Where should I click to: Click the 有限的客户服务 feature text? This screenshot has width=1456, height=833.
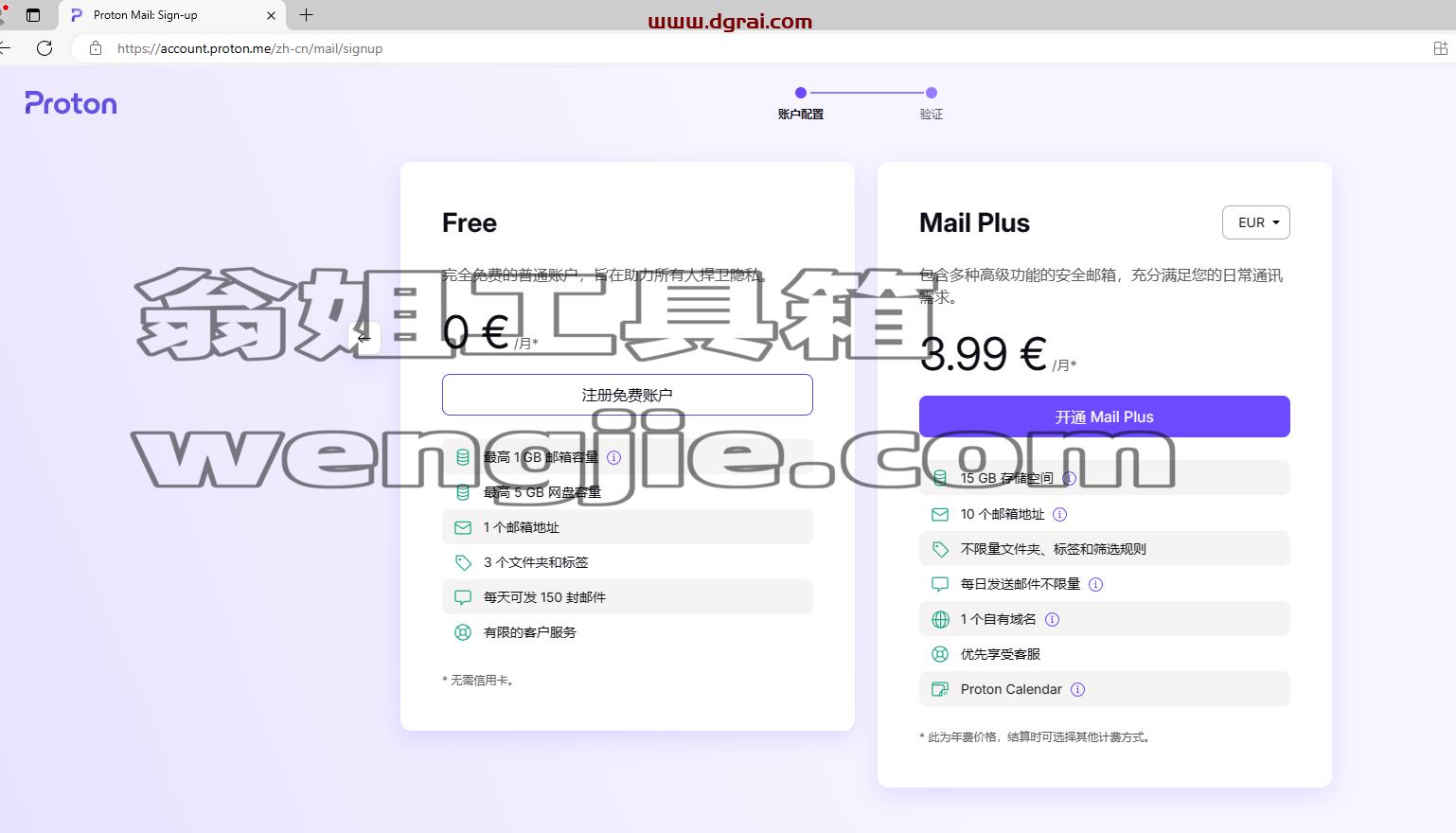tap(530, 632)
